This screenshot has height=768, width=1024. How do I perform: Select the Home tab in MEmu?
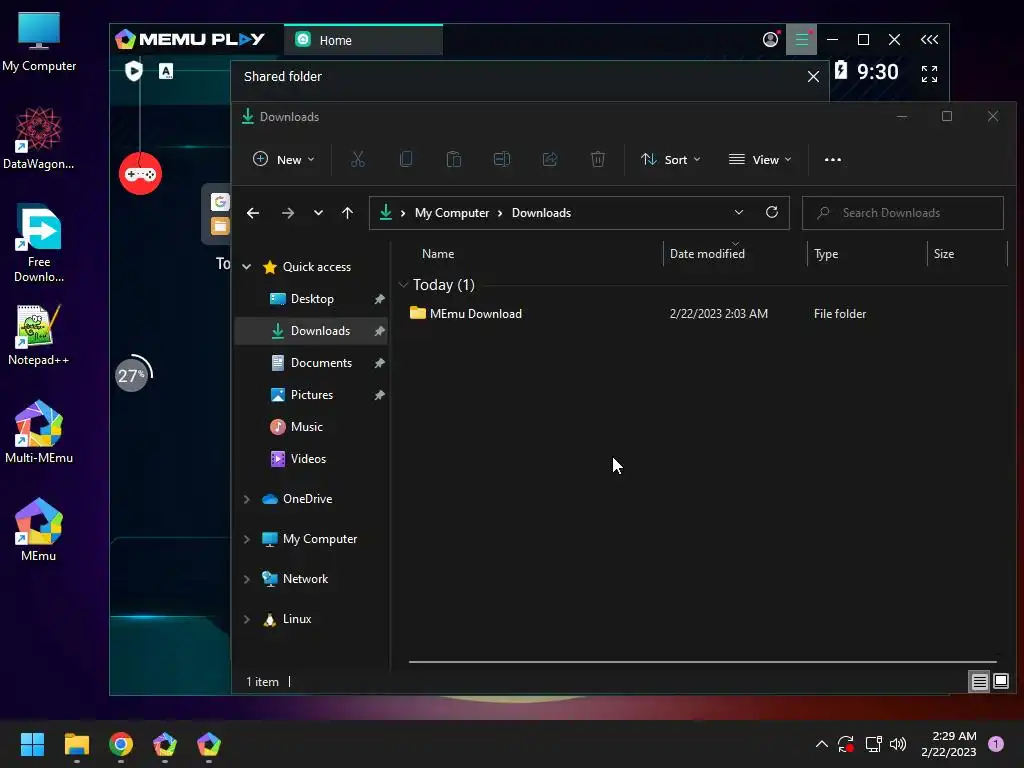click(363, 40)
